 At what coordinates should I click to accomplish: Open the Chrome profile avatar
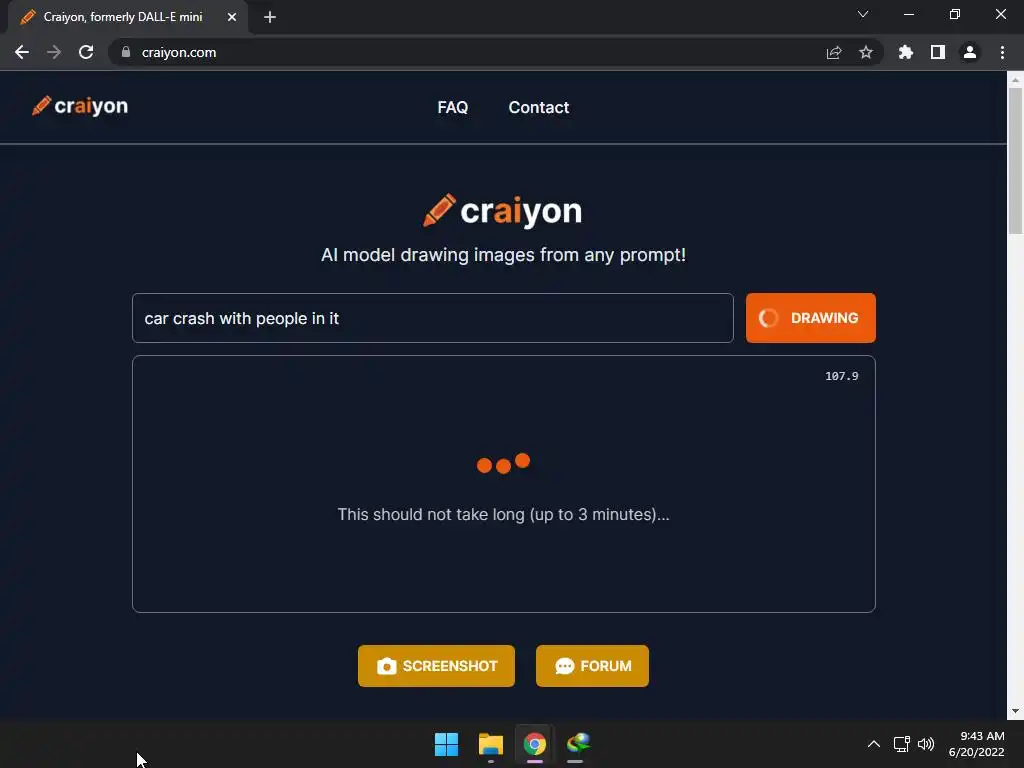click(x=970, y=52)
